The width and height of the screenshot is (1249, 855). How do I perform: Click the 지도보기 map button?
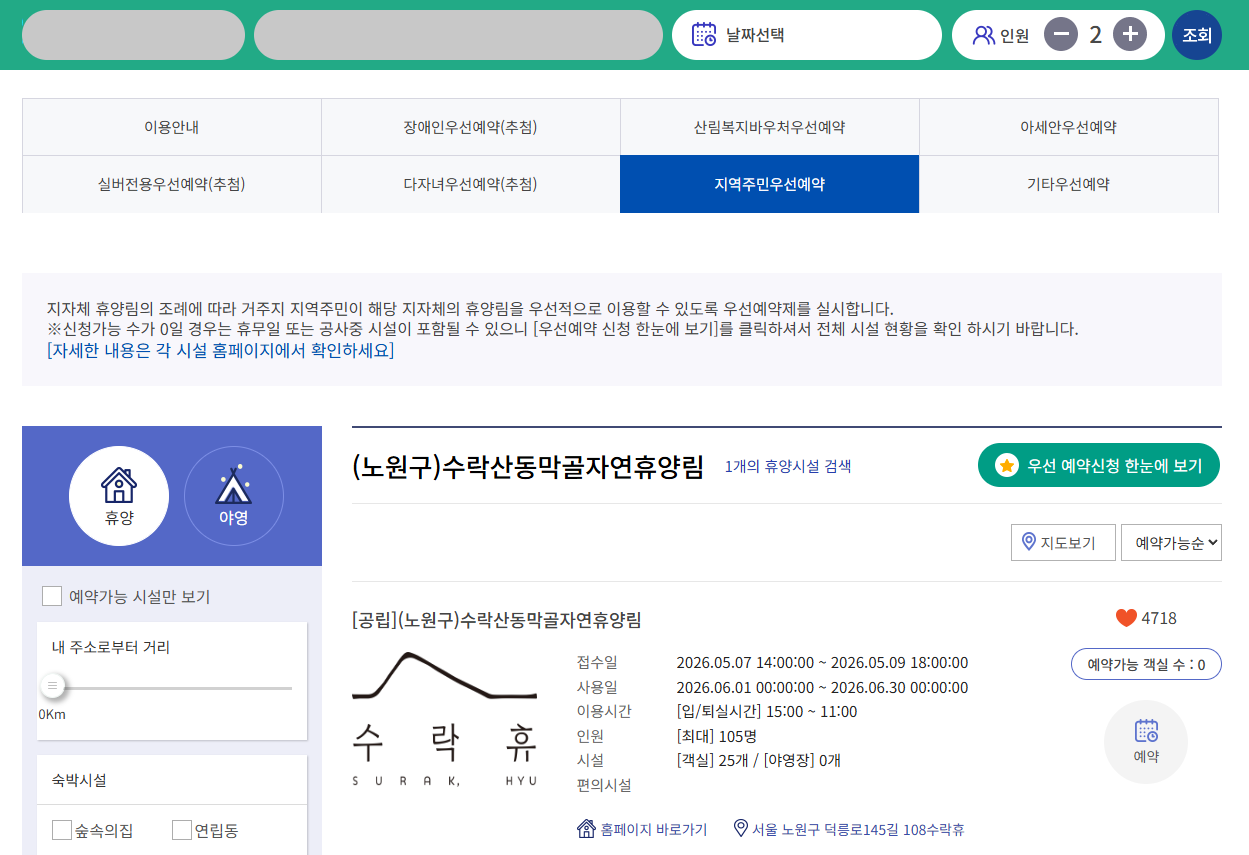1063,543
